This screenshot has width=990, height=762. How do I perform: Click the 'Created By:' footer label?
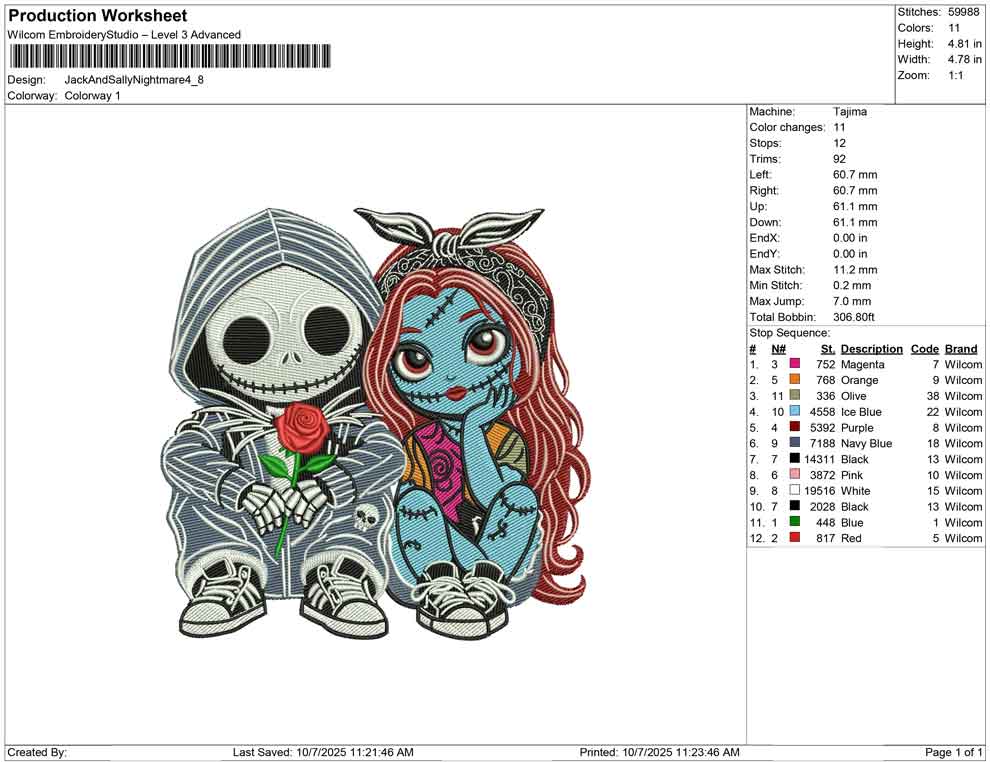pyautogui.click(x=37, y=752)
